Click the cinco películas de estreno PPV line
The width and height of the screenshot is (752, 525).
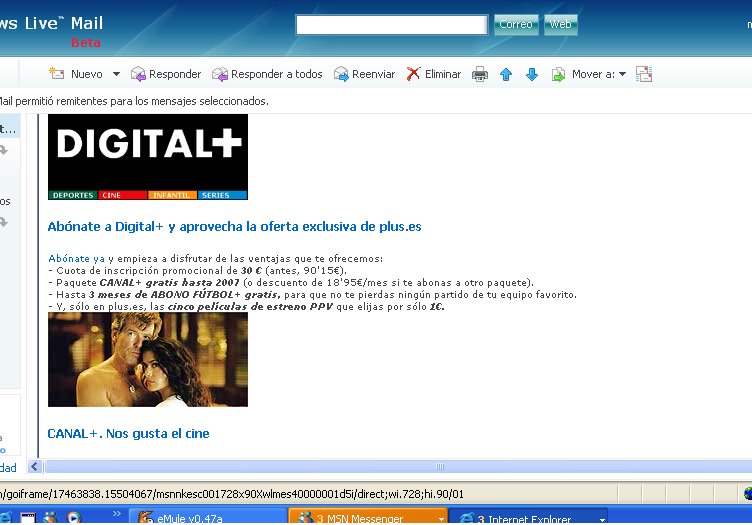[x=247, y=306]
